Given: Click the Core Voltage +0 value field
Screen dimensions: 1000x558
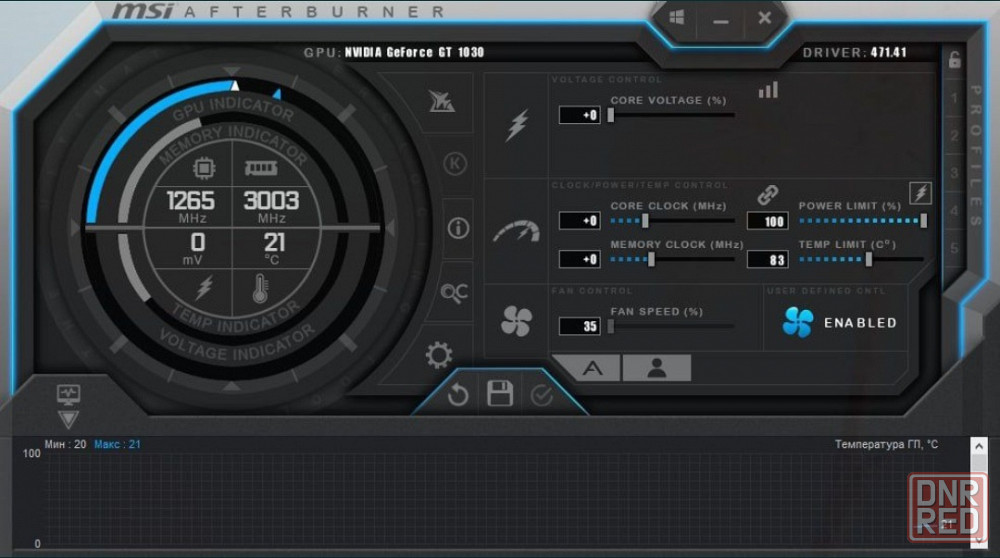Looking at the screenshot, I should [x=579, y=115].
